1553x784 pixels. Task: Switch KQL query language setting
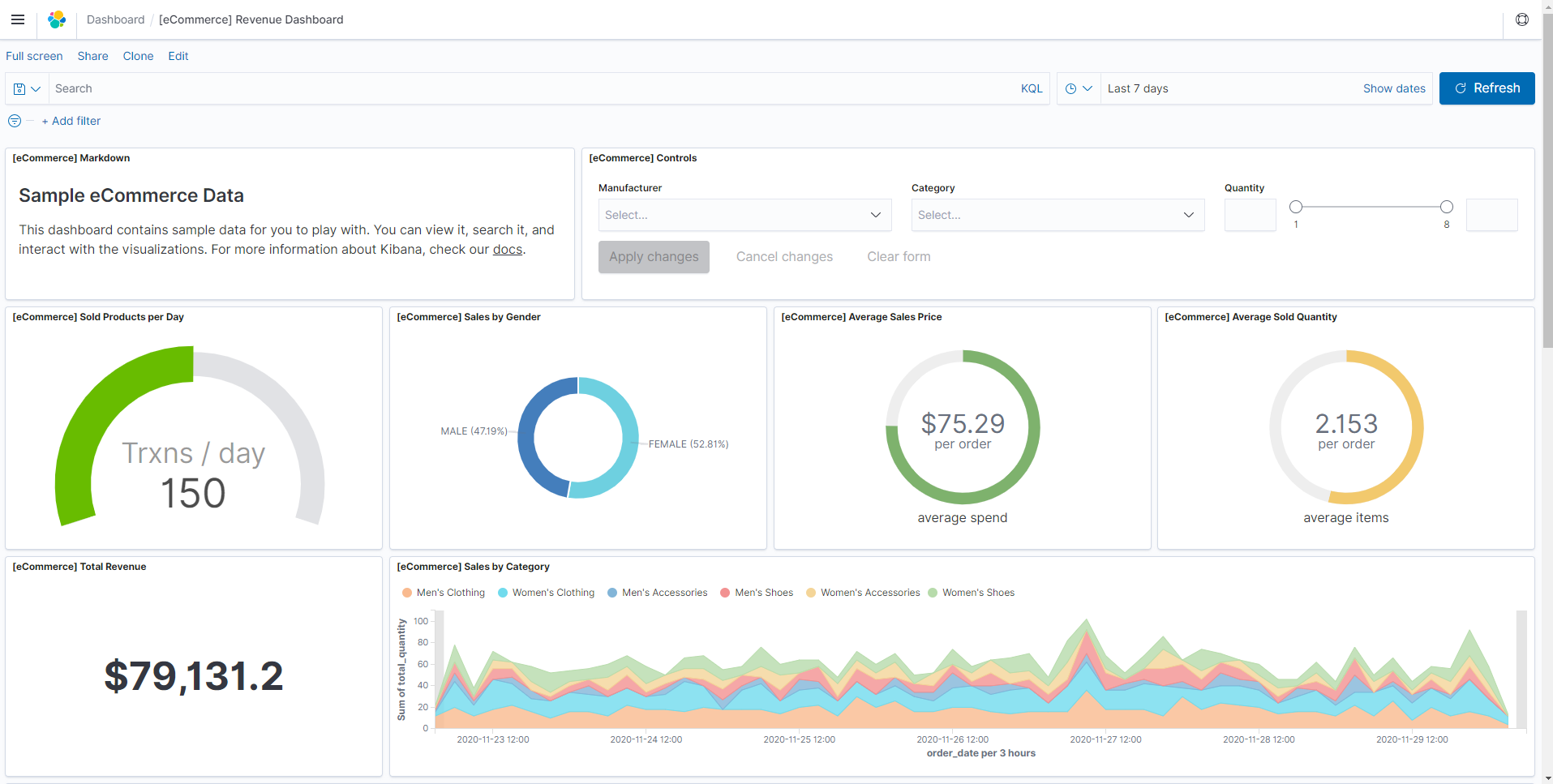[x=1032, y=89]
